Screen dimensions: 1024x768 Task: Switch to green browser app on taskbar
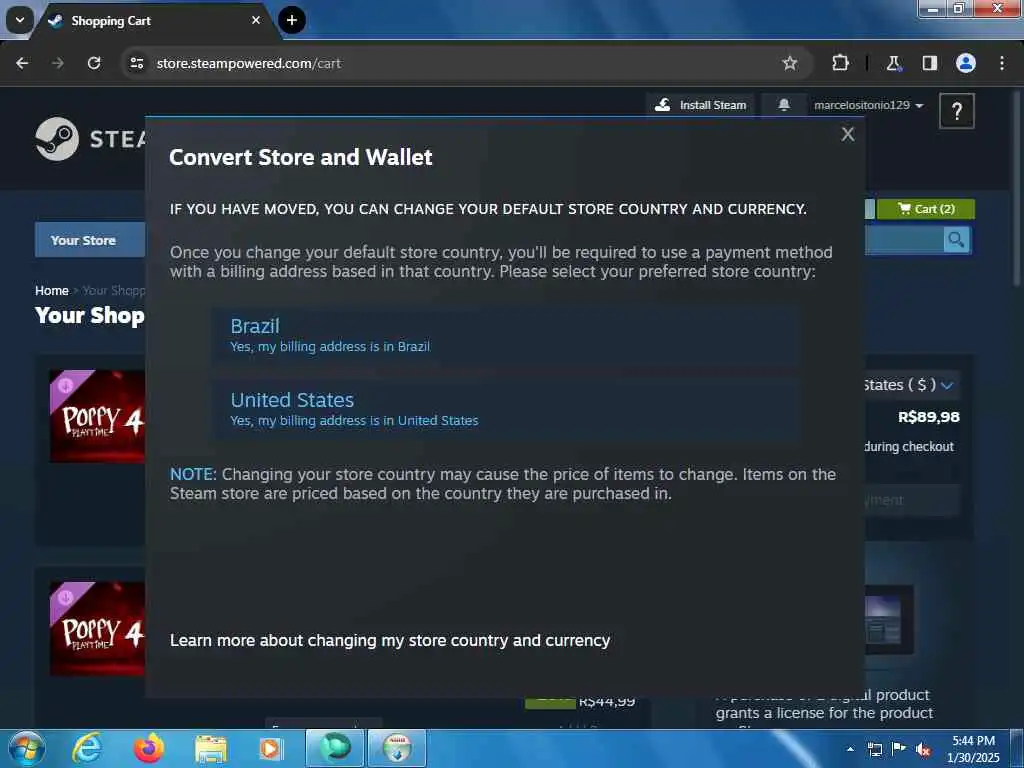pos(334,748)
